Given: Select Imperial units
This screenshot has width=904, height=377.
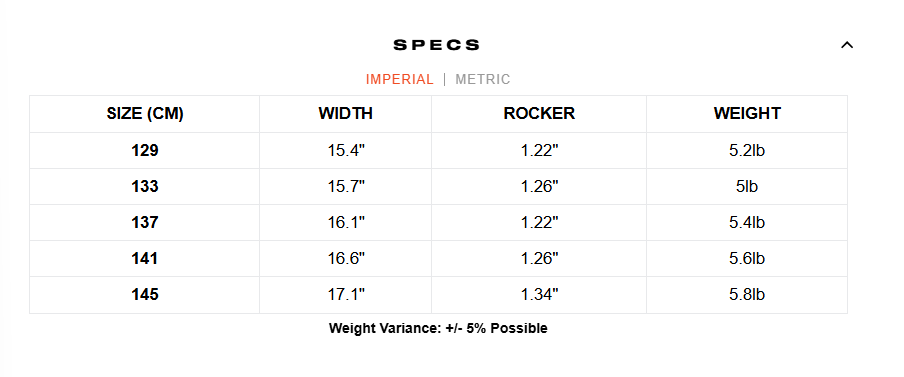Looking at the screenshot, I should (x=399, y=80).
